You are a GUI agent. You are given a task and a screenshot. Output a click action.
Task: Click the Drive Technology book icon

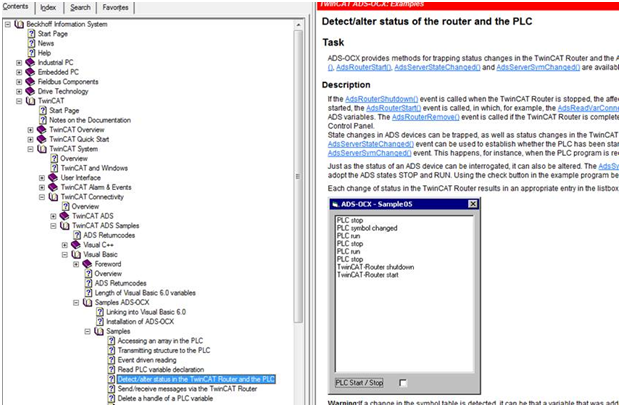(x=30, y=91)
